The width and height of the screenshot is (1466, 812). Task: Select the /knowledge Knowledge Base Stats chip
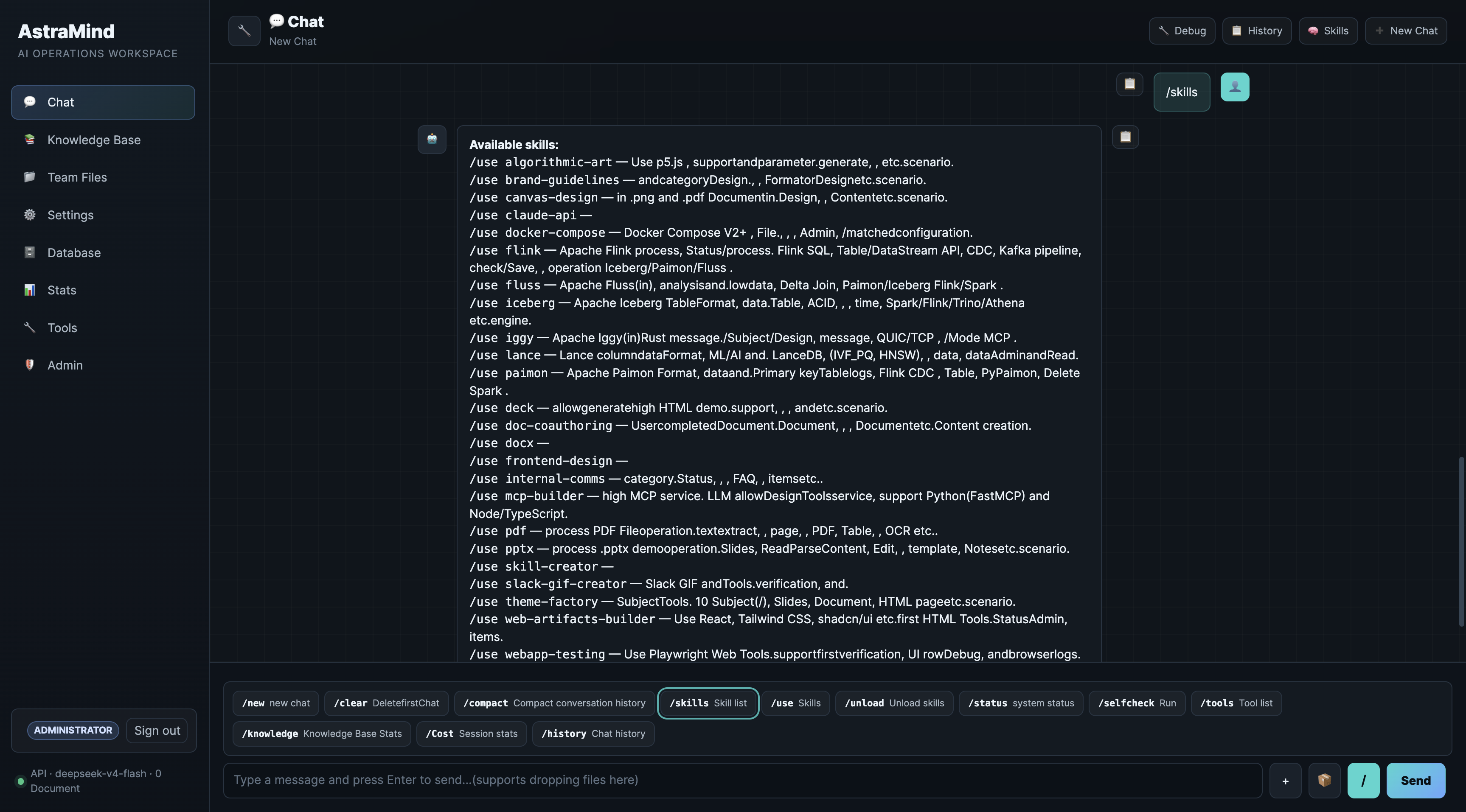(x=322, y=734)
